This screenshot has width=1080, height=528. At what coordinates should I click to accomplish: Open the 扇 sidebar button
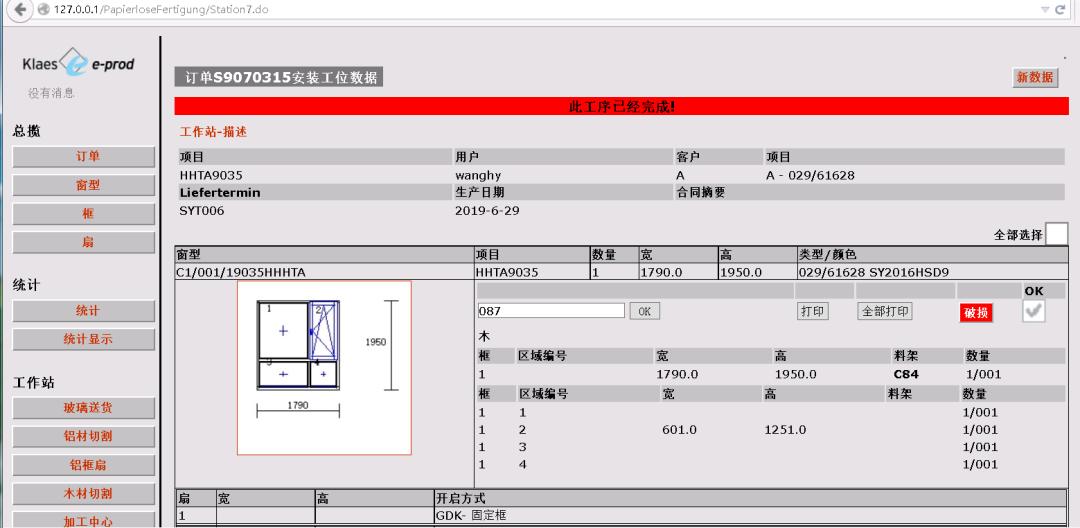(84, 242)
